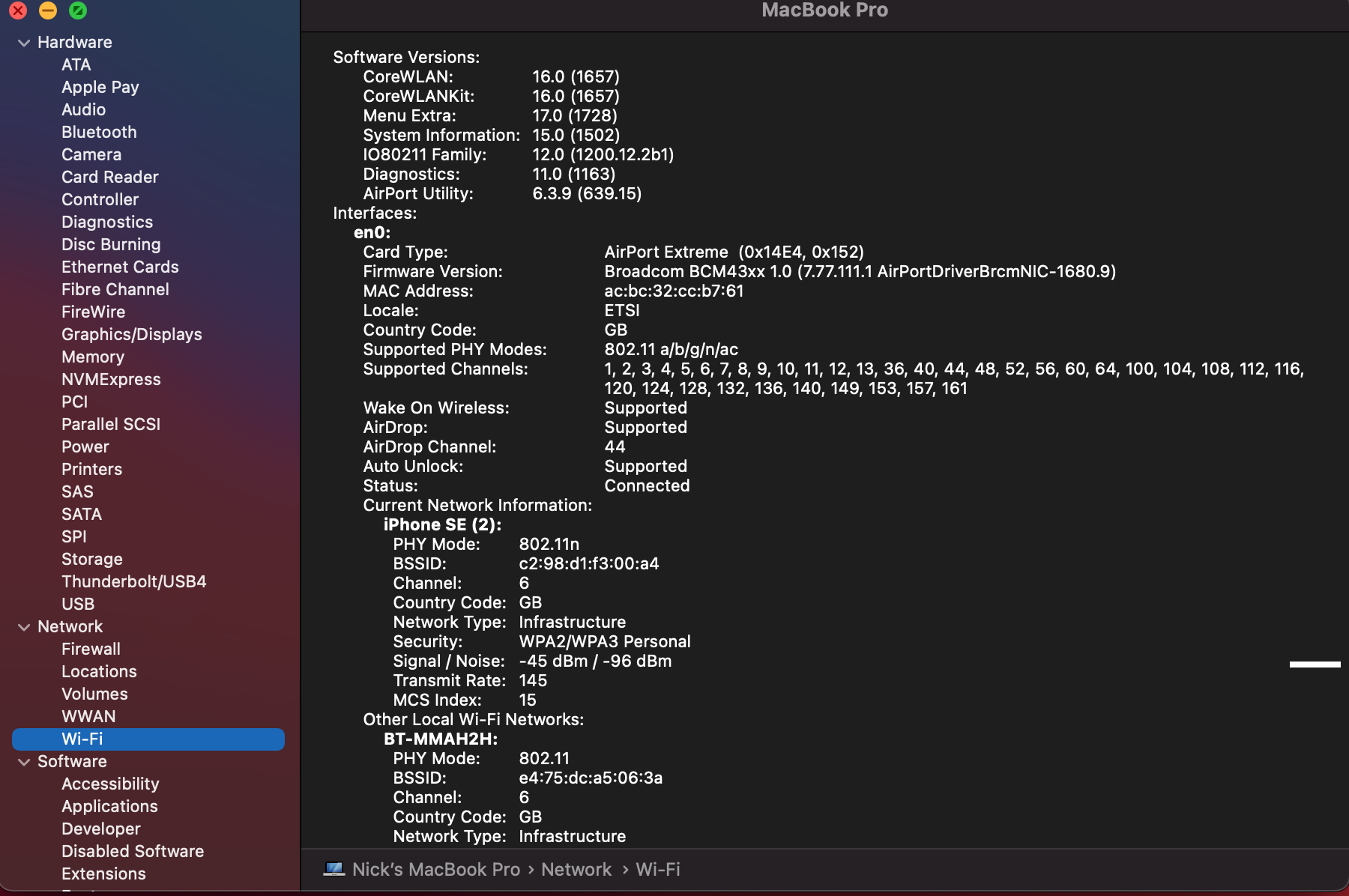This screenshot has height=896, width=1349.
Task: Click the WPA2/WPA3 Personal security value
Action: pyautogui.click(x=605, y=642)
